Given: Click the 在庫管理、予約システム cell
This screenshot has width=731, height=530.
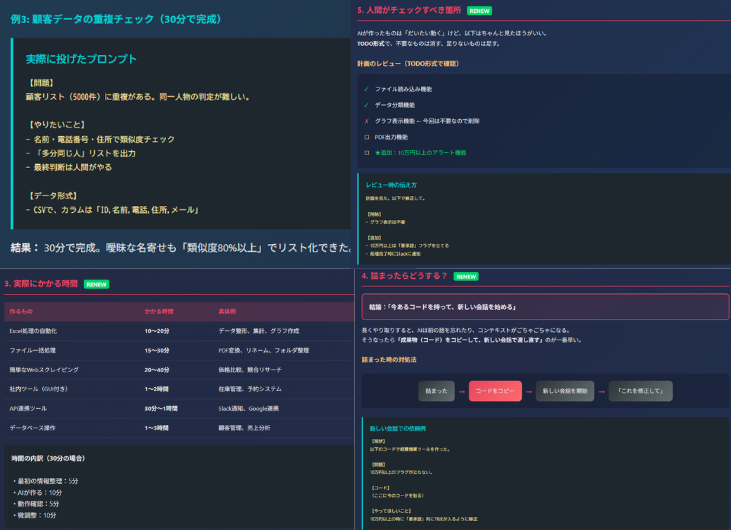Looking at the screenshot, I should (250, 389).
